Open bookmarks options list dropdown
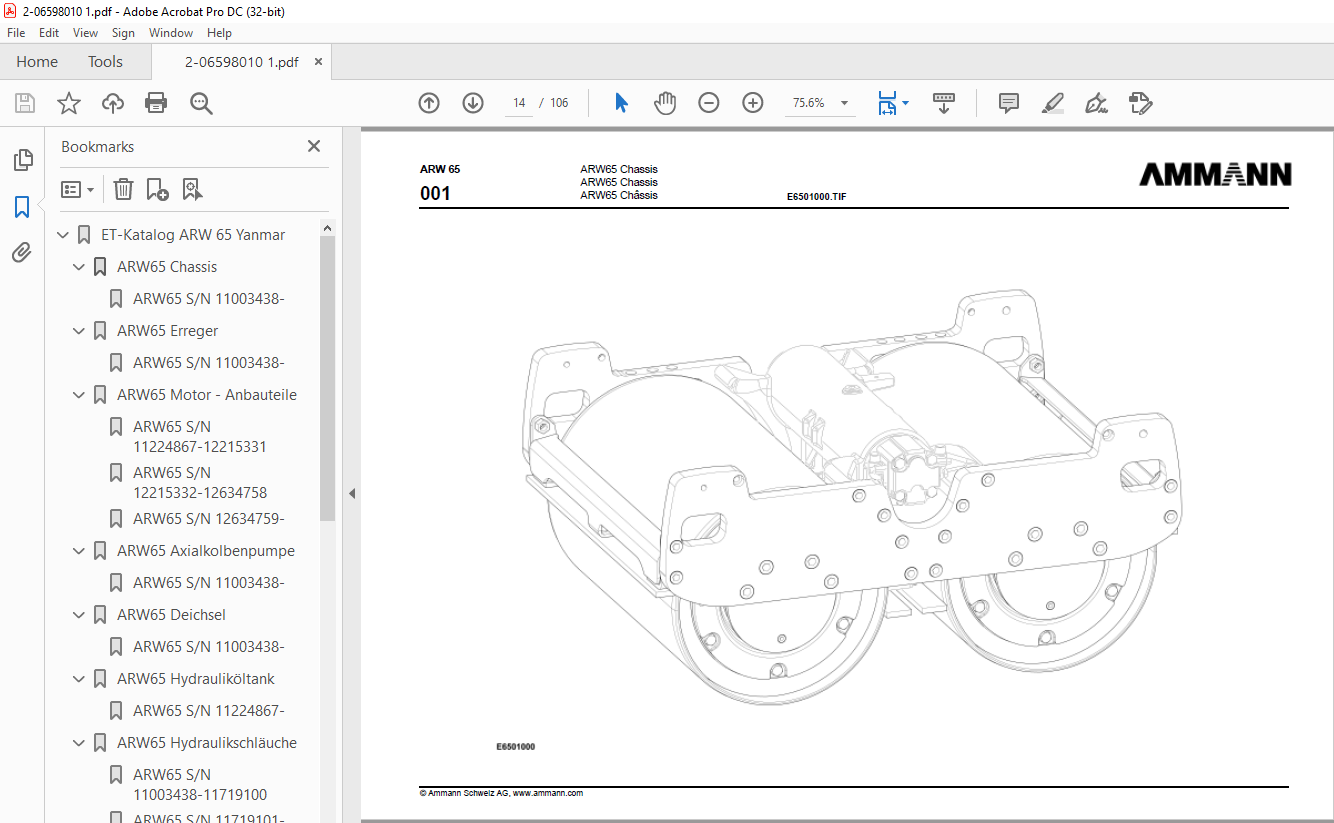Image resolution: width=1334 pixels, height=823 pixels. coord(77,189)
